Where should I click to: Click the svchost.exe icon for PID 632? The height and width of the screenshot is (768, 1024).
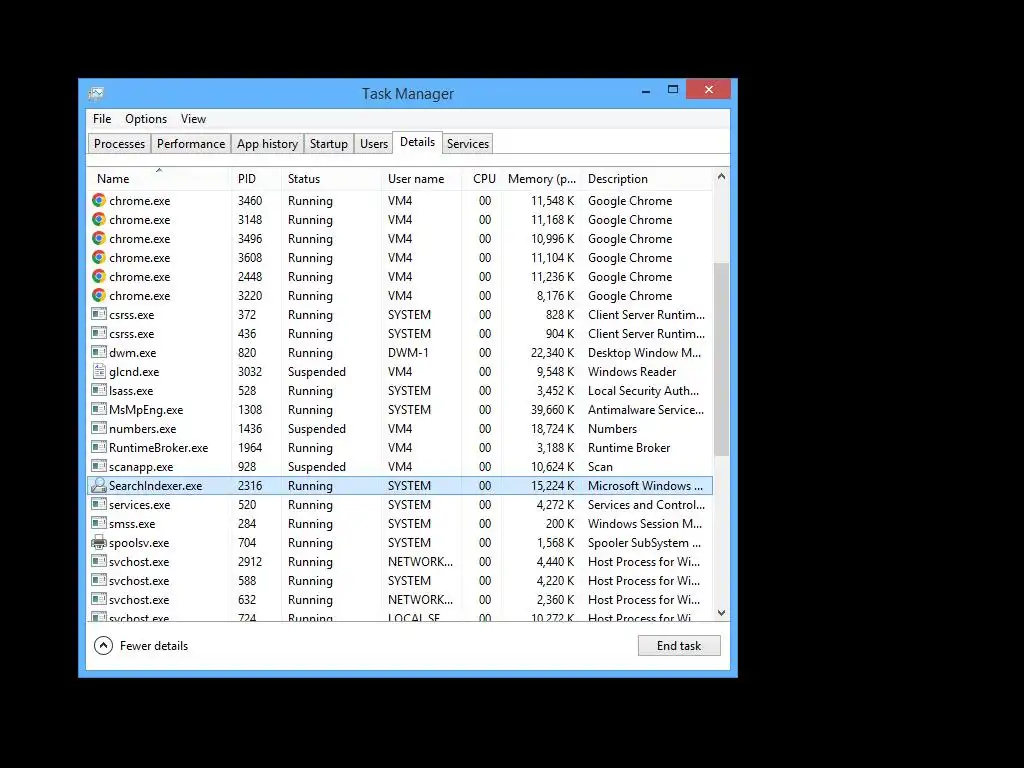99,598
